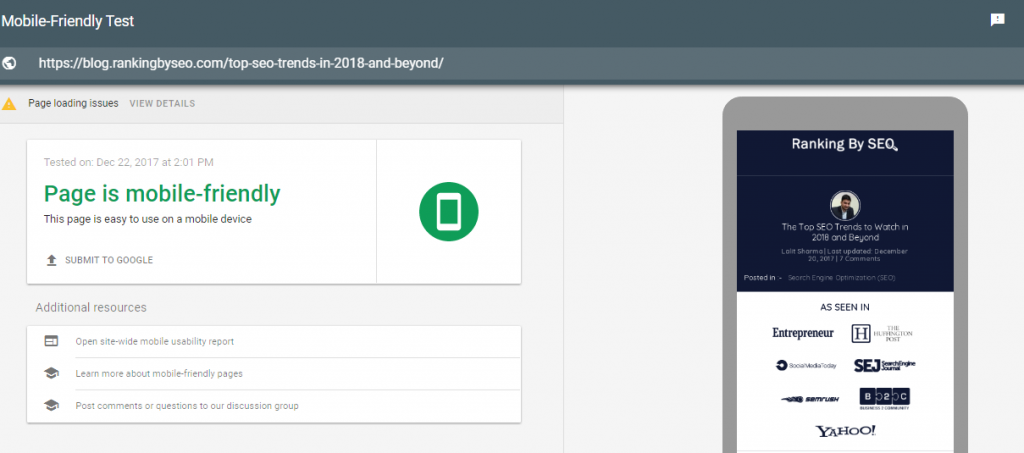Click graduation cap icon beside Post comments

coord(51,405)
